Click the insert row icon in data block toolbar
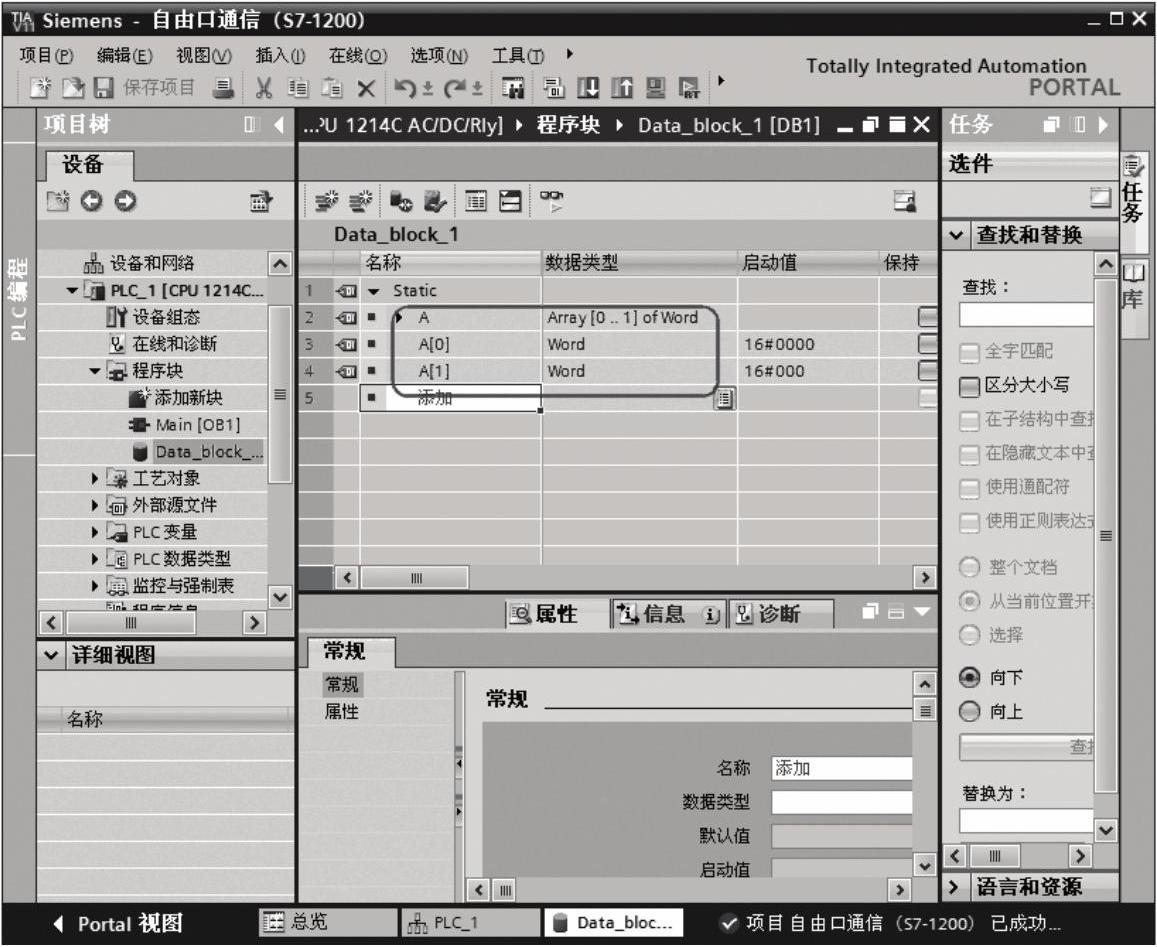The width and height of the screenshot is (1157, 947). click(x=326, y=201)
